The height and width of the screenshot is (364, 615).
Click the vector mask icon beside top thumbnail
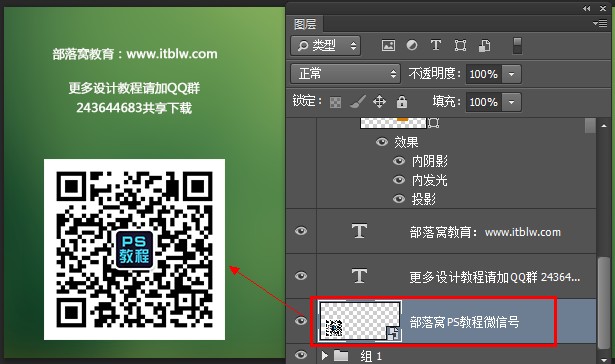click(433, 123)
